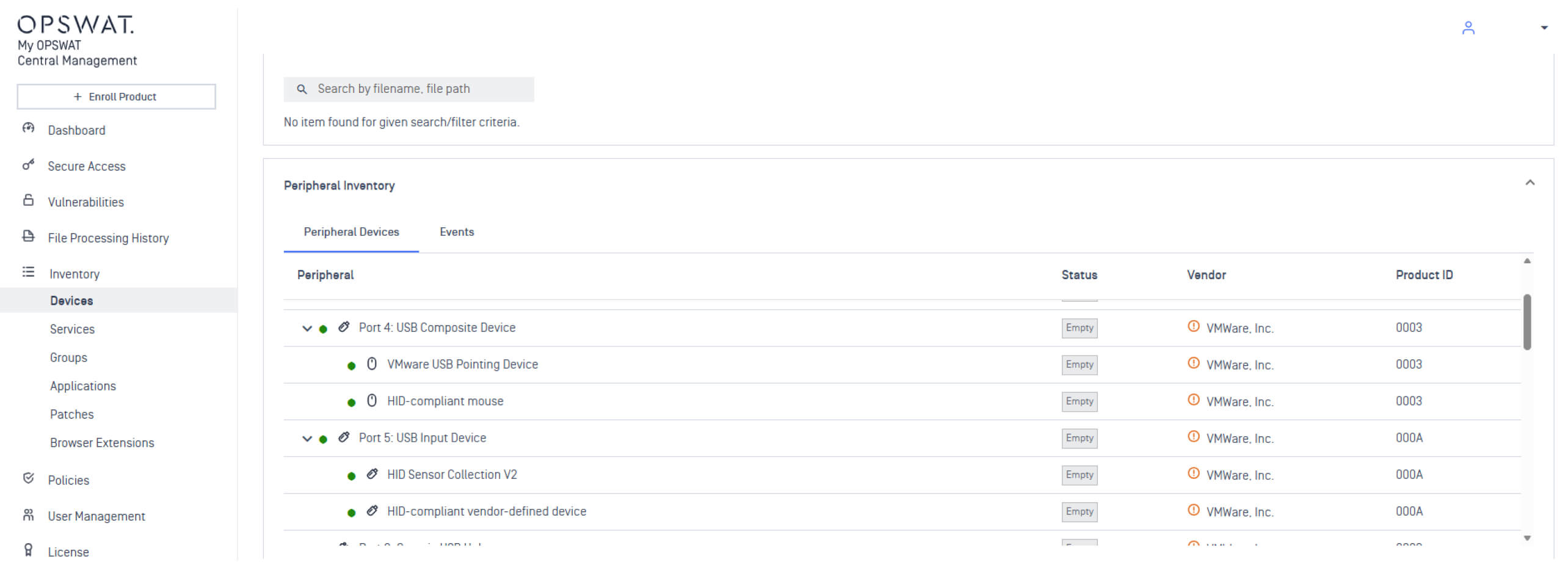1568x581 pixels.
Task: Click the User Management people icon
Action: click(x=28, y=515)
